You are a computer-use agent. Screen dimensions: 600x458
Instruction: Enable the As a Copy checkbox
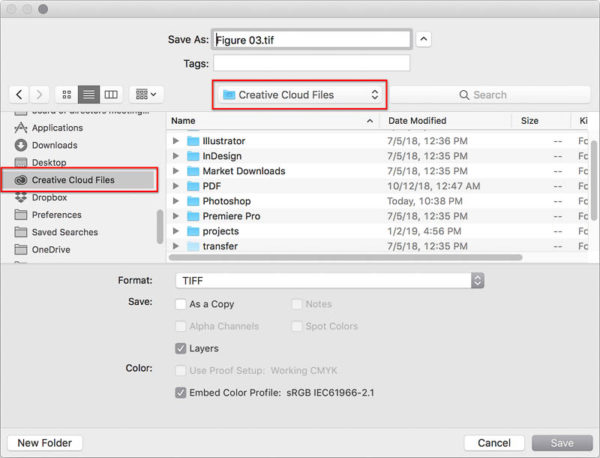(x=181, y=304)
